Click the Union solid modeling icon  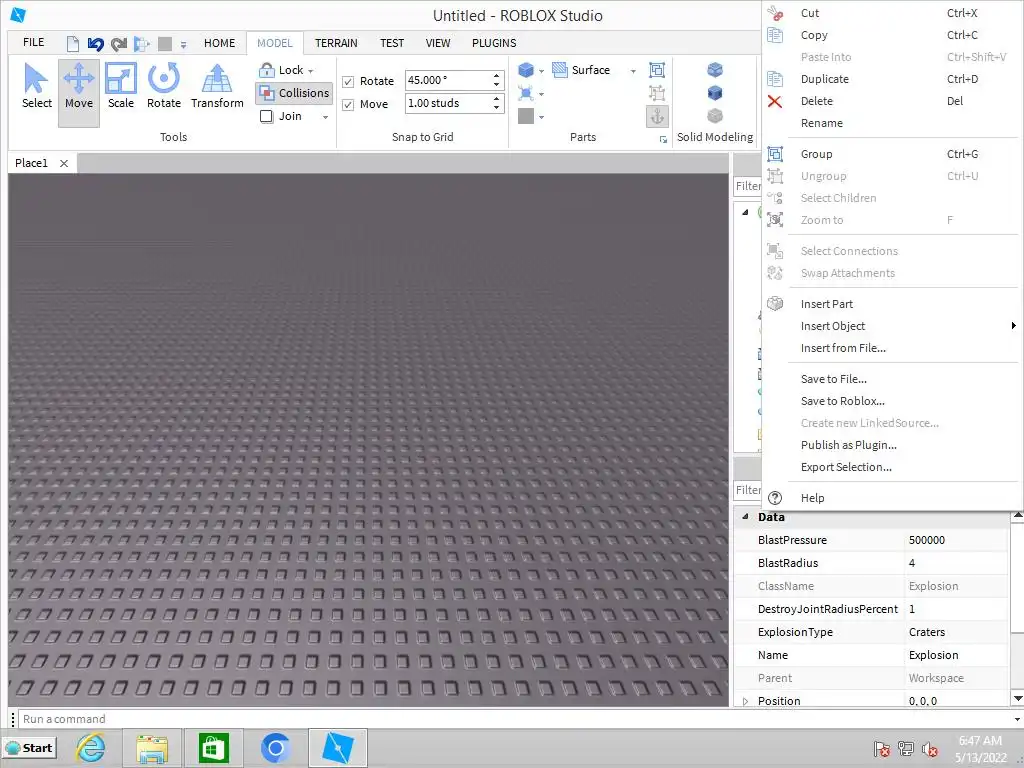(x=715, y=69)
